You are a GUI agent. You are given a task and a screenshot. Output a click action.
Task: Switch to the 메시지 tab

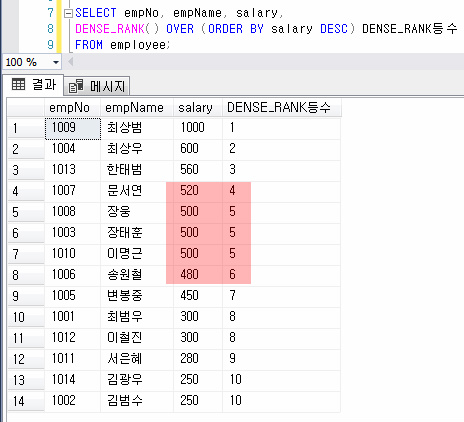click(97, 86)
